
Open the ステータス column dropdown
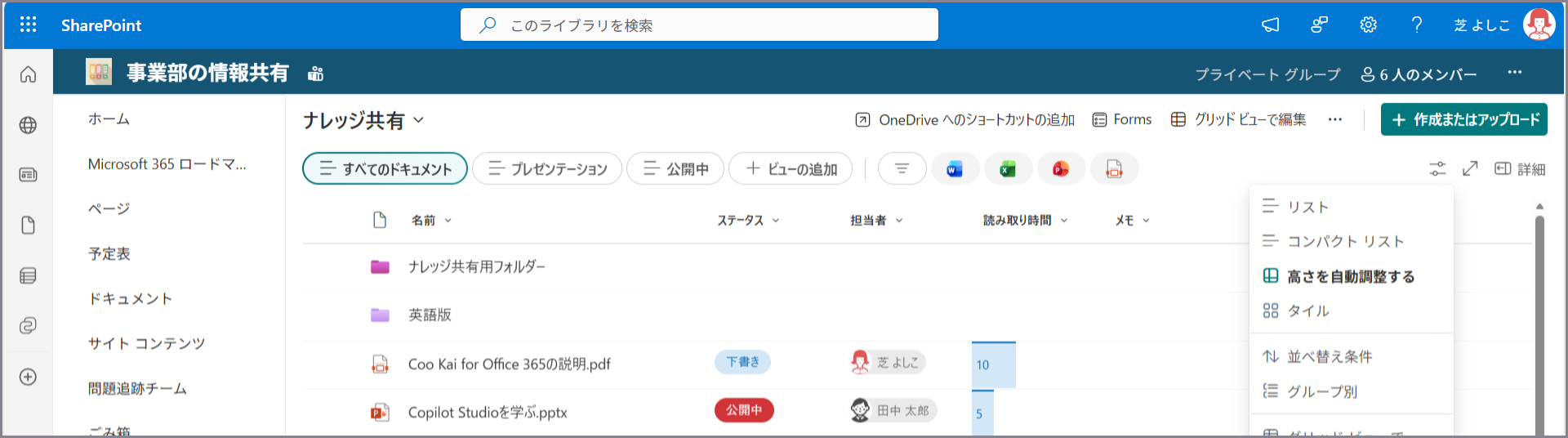tap(748, 221)
